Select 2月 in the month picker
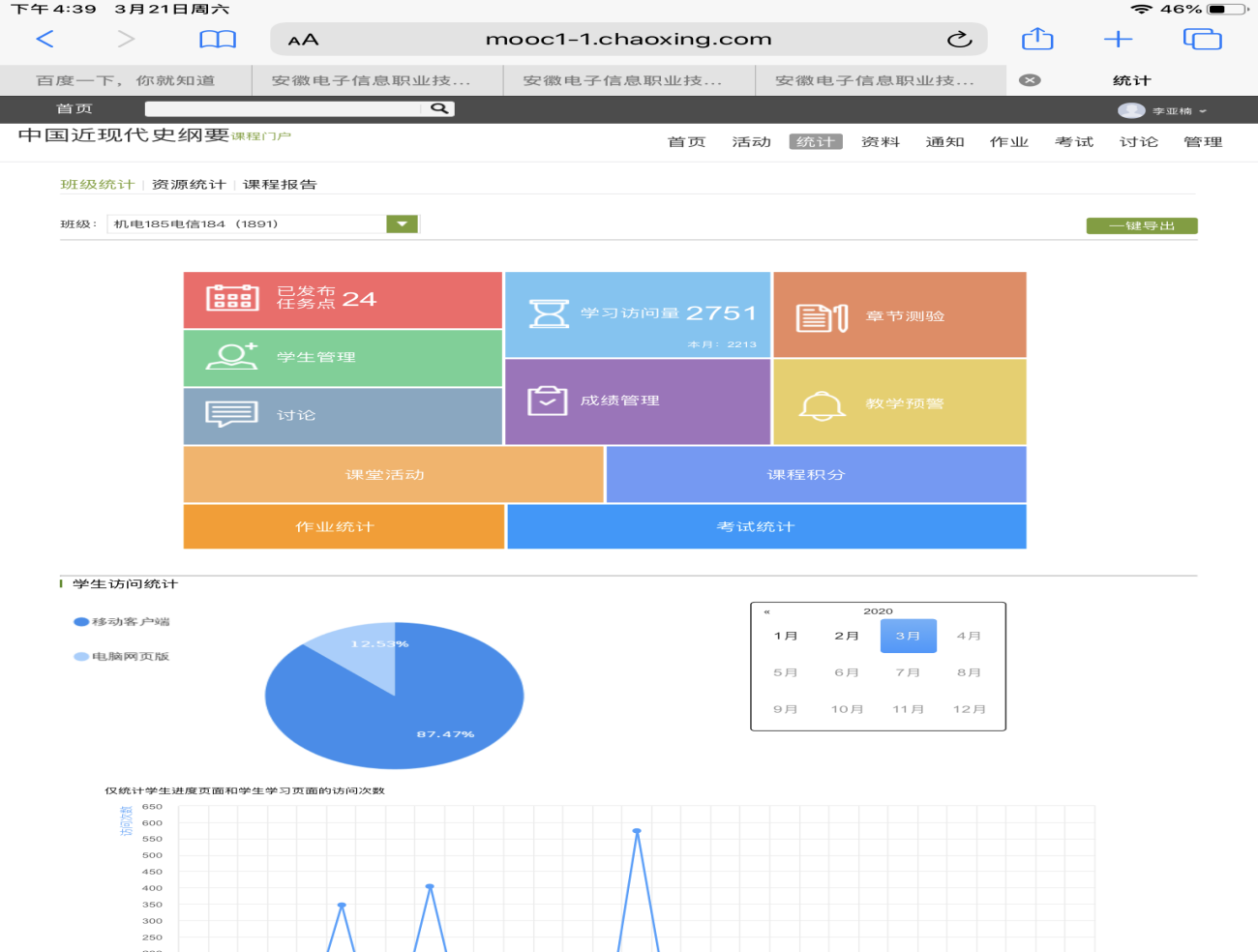The height and width of the screenshot is (952, 1258). [847, 636]
